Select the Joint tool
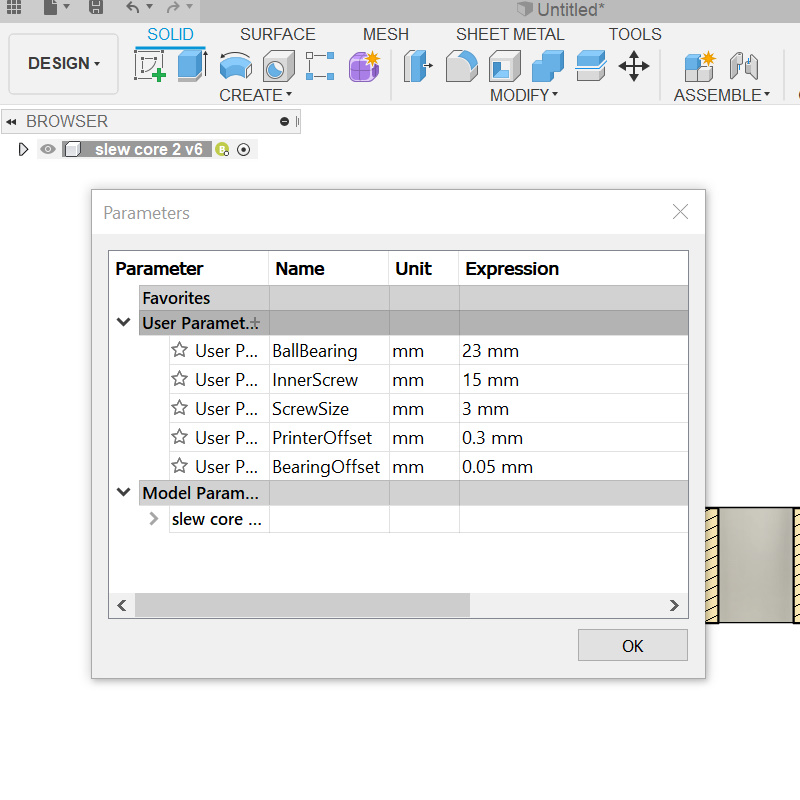The height and width of the screenshot is (800, 800). (743, 66)
